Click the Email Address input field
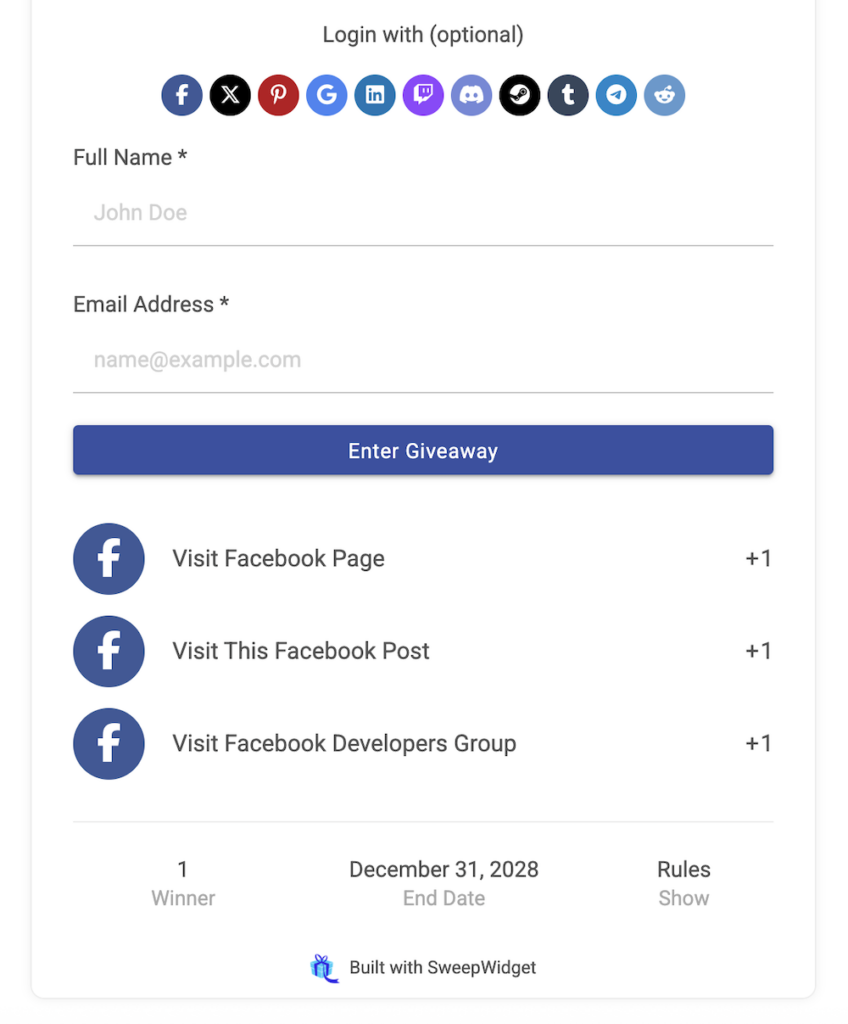The width and height of the screenshot is (848, 1024). pyautogui.click(x=423, y=360)
